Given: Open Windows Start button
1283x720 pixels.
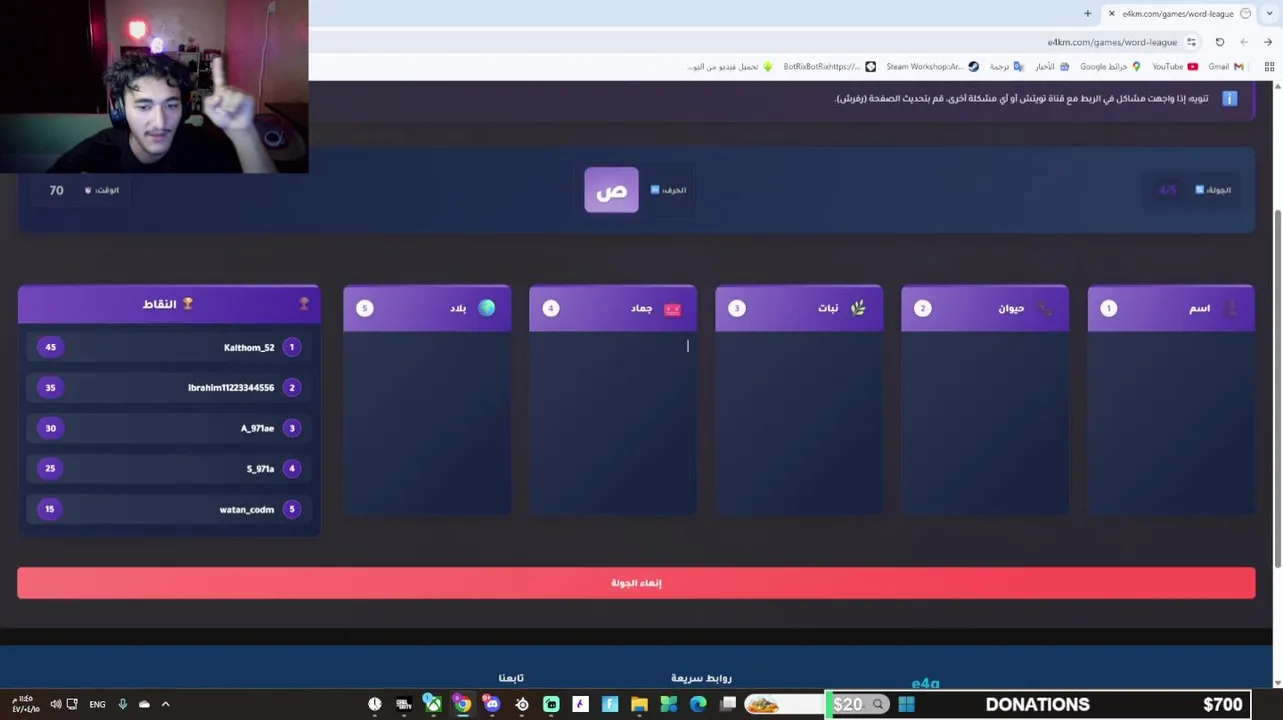Looking at the screenshot, I should coord(906,704).
